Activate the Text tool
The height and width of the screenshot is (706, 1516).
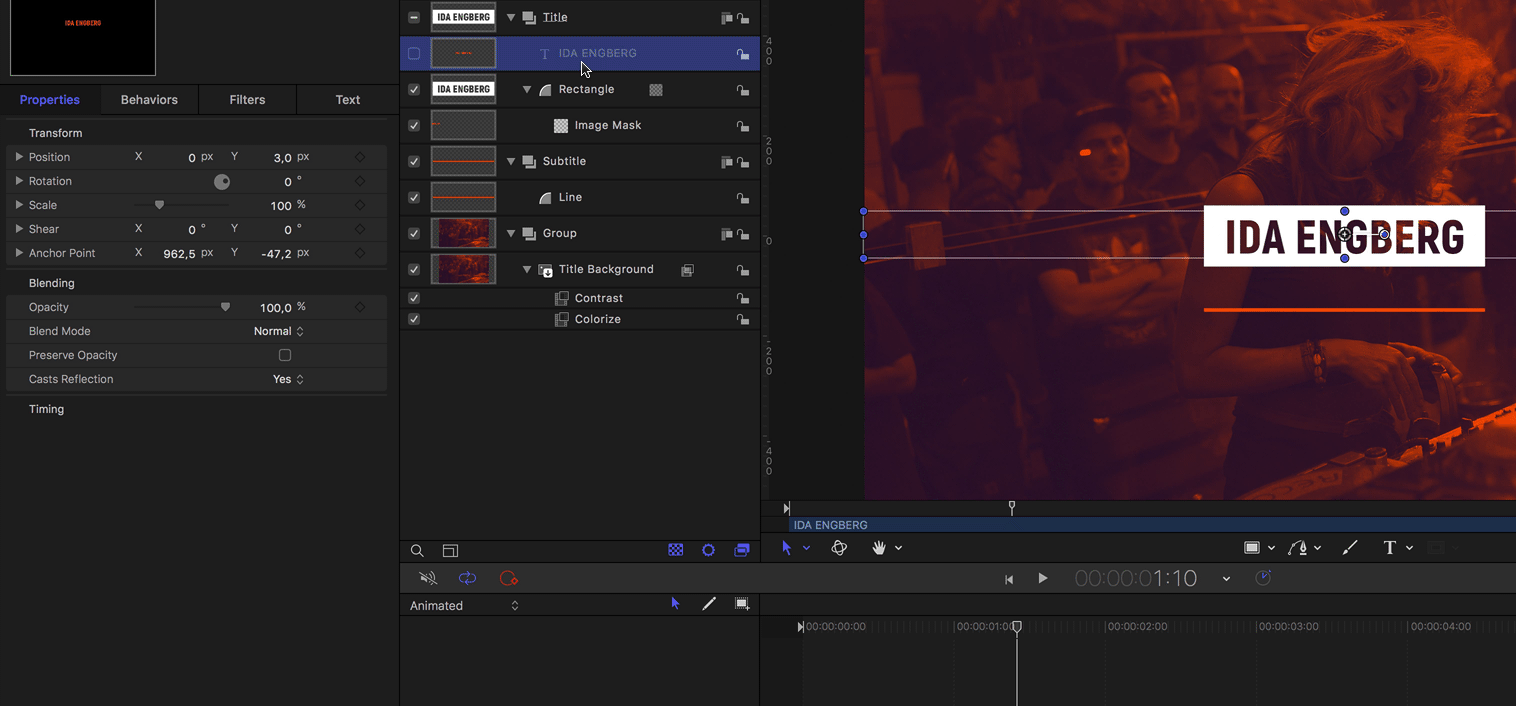[x=1389, y=548]
